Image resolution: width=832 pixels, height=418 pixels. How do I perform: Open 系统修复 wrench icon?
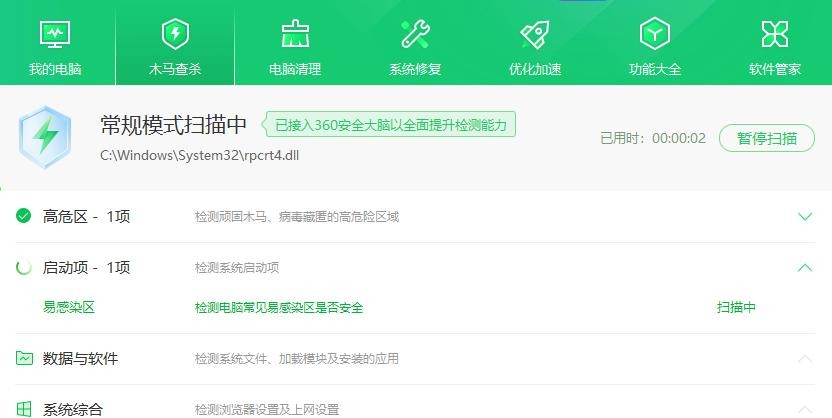pyautogui.click(x=415, y=34)
